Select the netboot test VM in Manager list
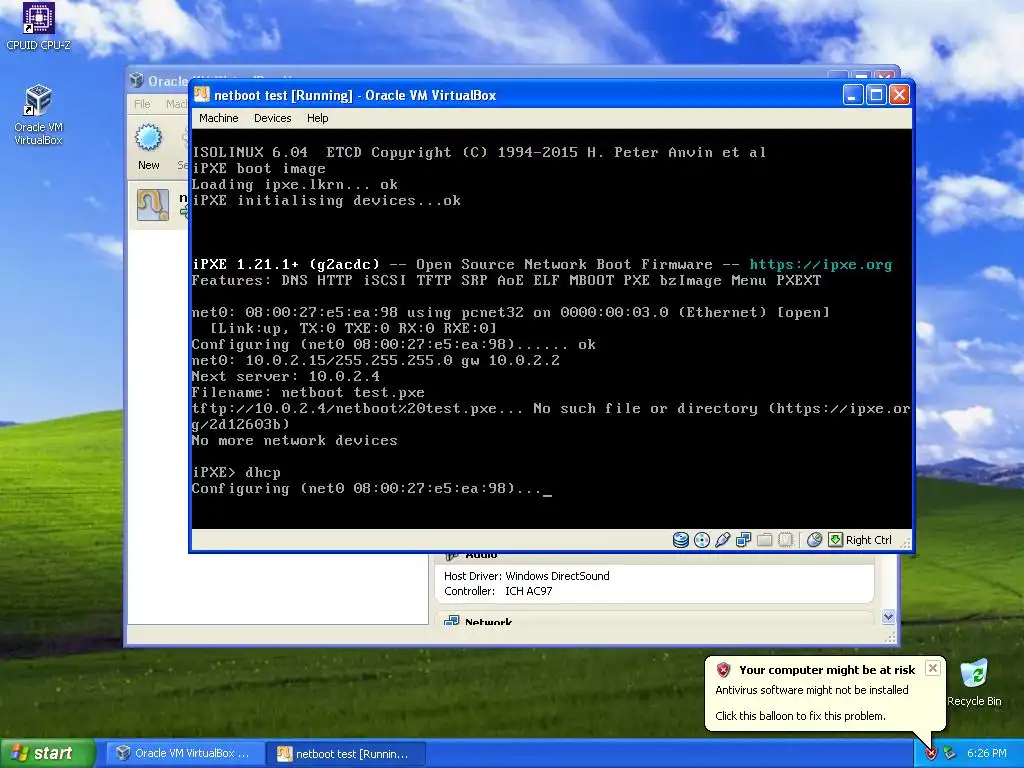 [x=159, y=205]
